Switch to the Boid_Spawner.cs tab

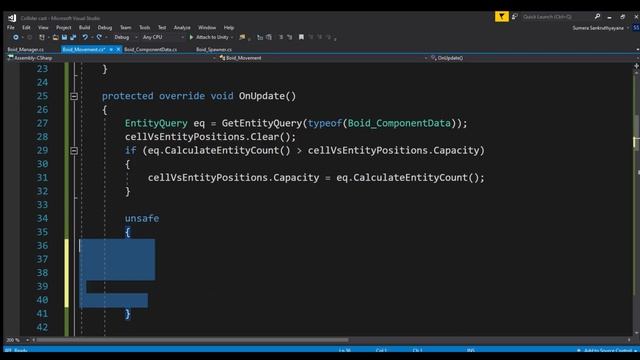point(214,49)
